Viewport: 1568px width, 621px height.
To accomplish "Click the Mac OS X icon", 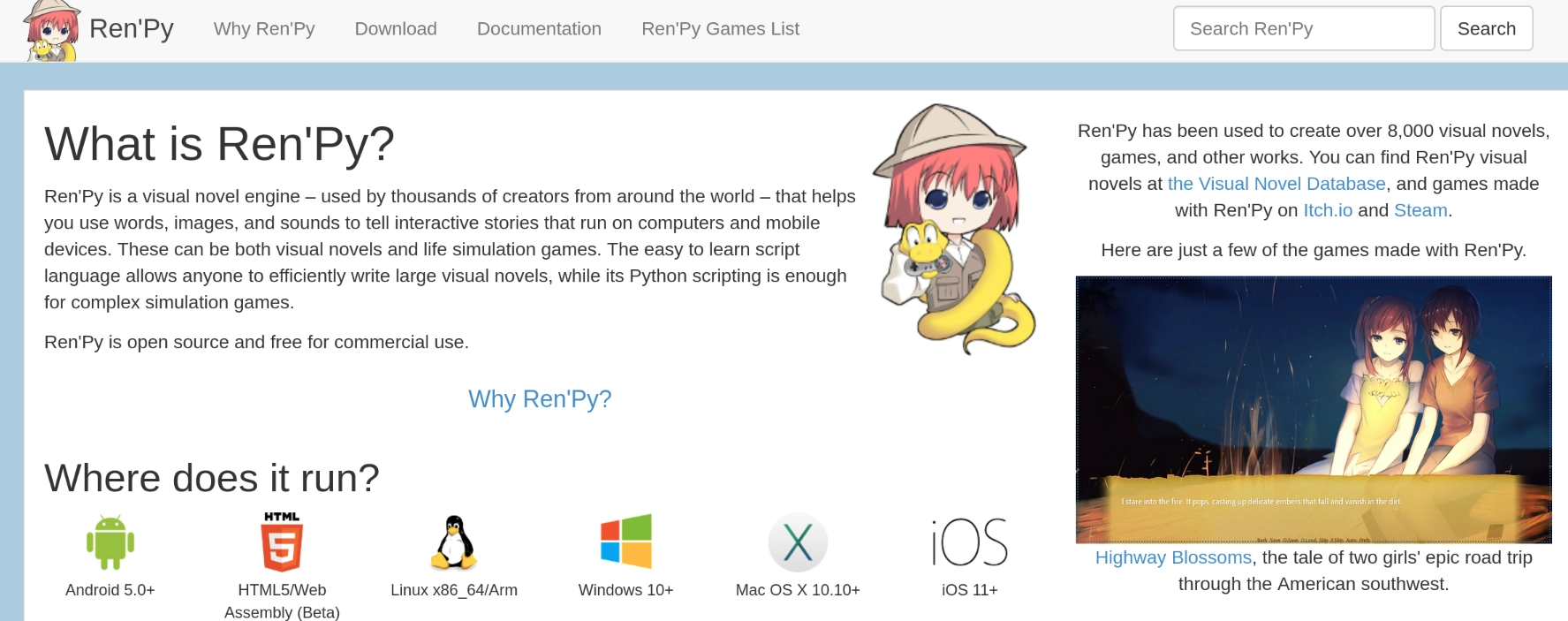I will [x=798, y=542].
